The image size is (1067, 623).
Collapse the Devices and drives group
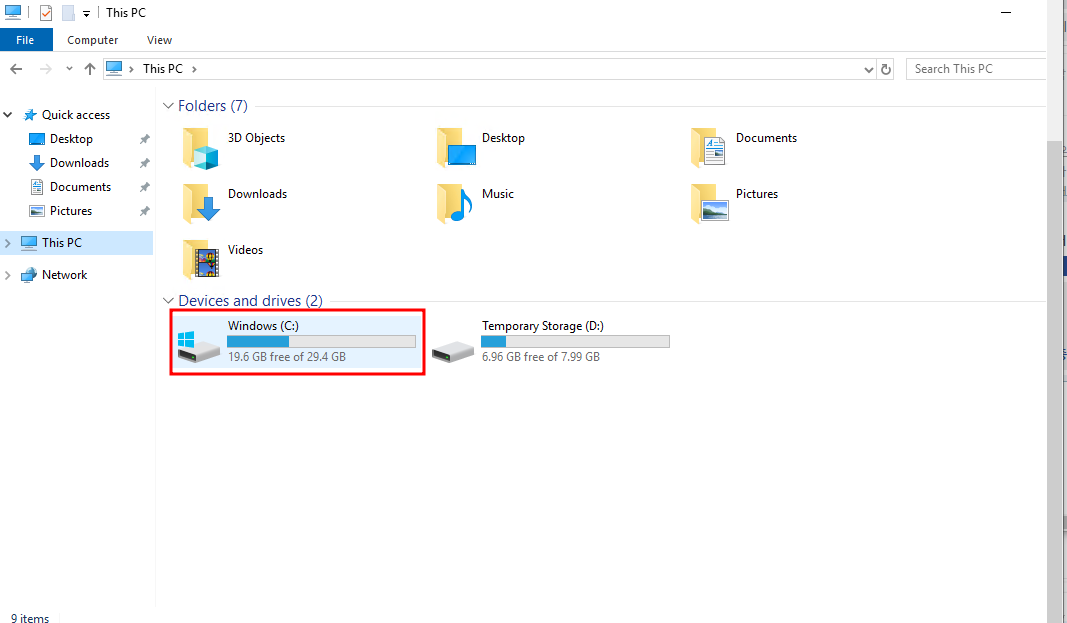(168, 301)
